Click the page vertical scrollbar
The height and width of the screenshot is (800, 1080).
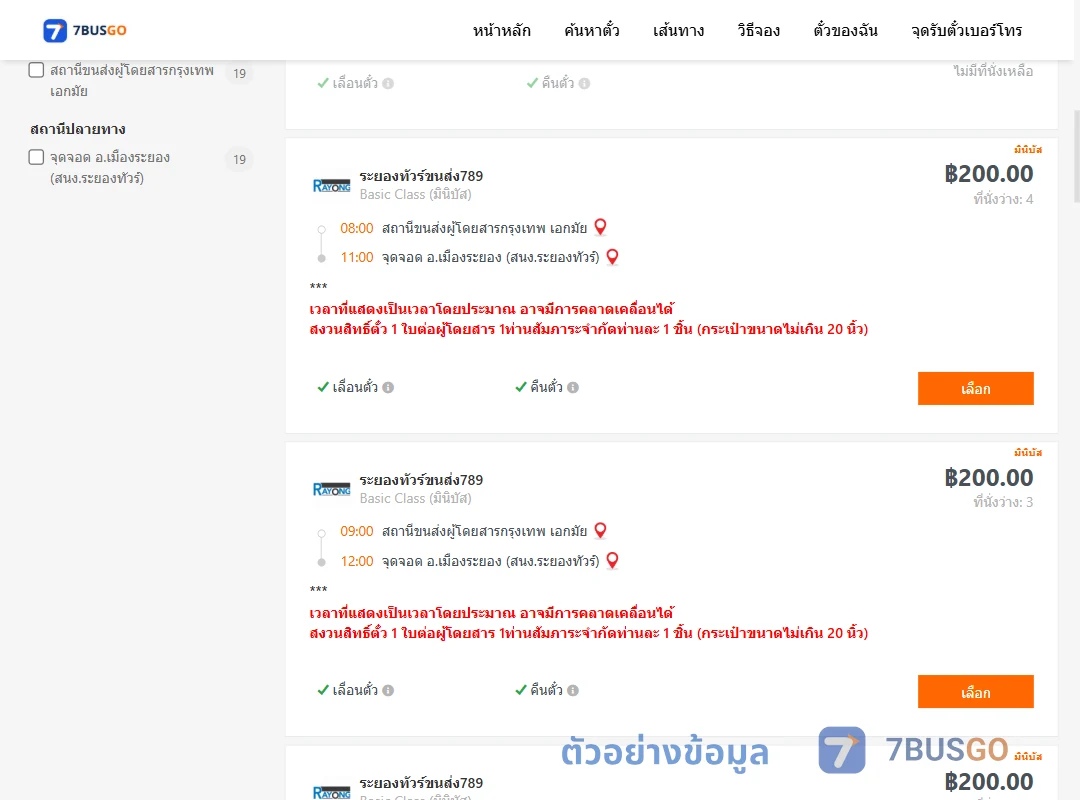point(1077,156)
